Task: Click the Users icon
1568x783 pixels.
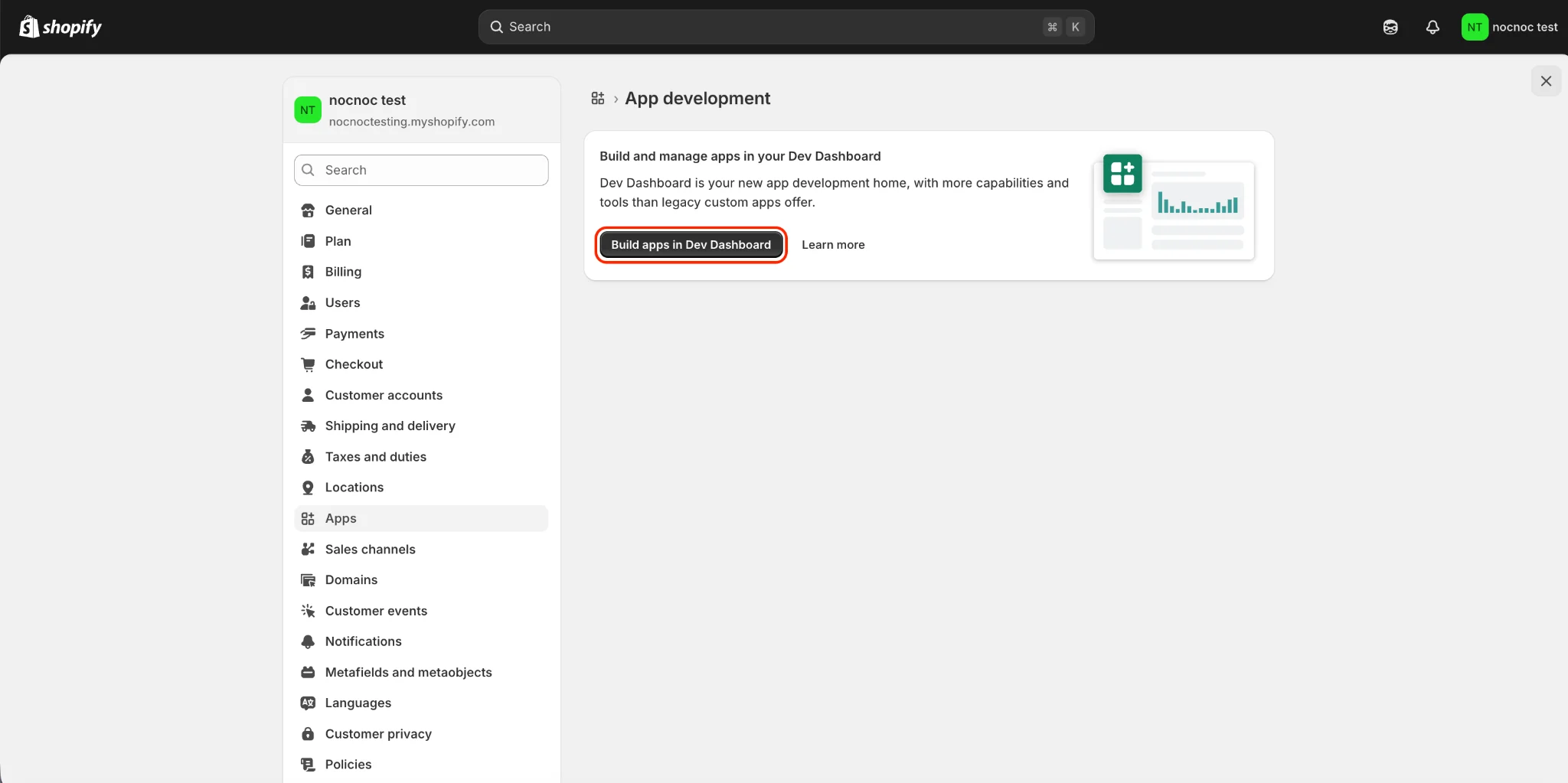Action: pos(308,302)
